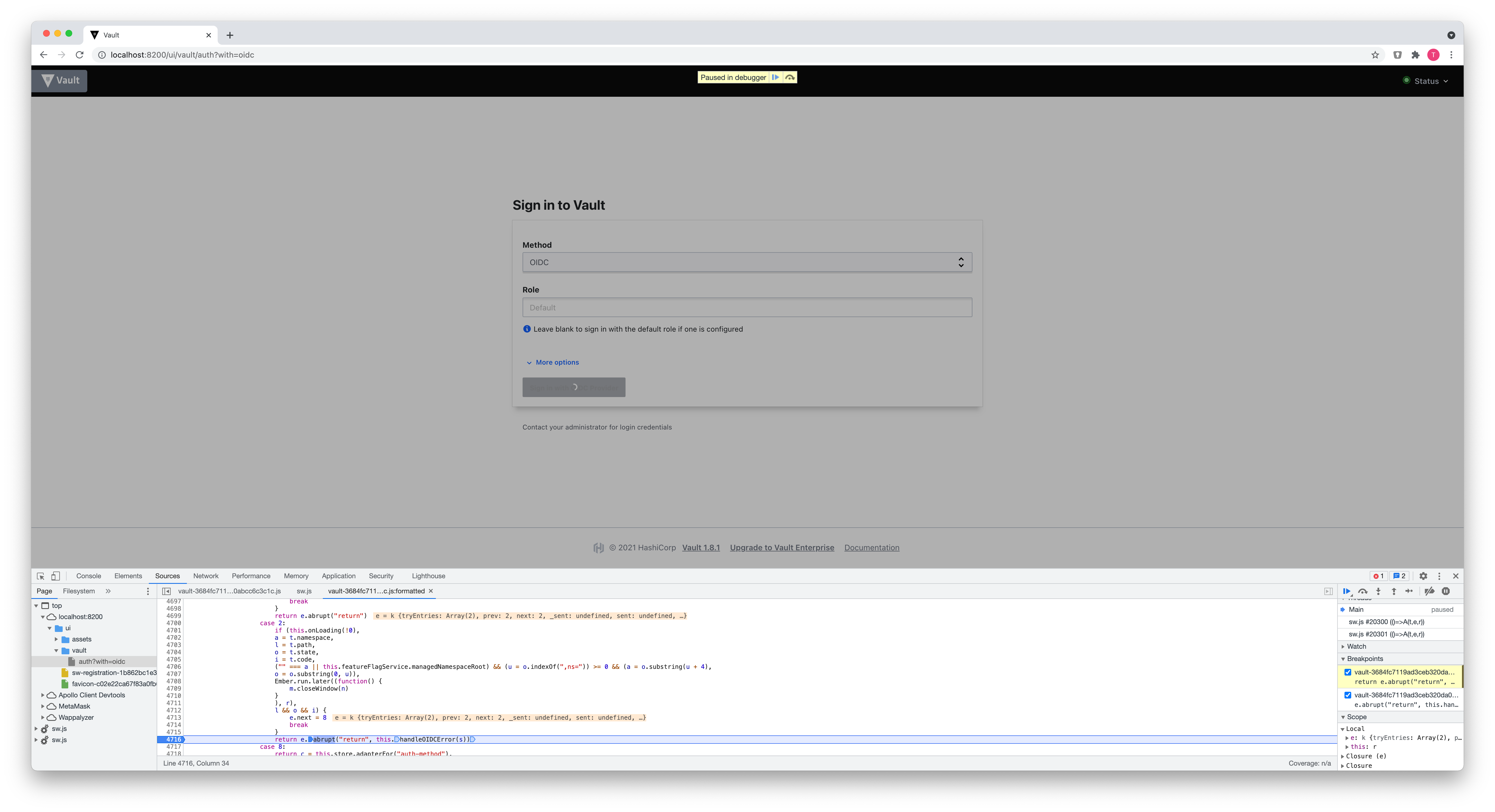
Task: Enable pause on exceptions
Action: click(x=1446, y=591)
